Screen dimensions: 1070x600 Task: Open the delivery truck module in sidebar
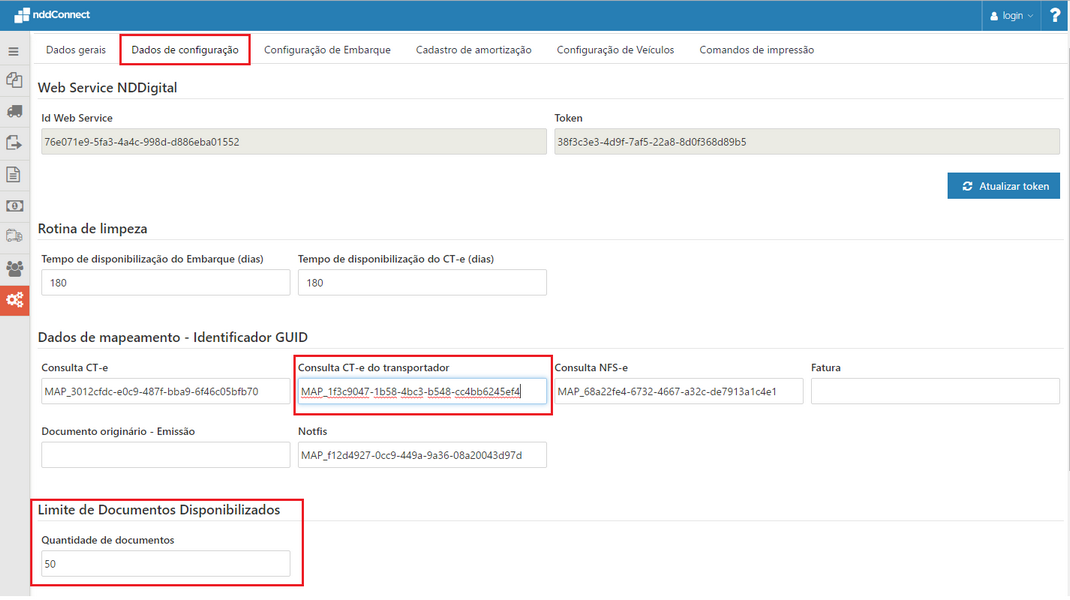tap(14, 237)
